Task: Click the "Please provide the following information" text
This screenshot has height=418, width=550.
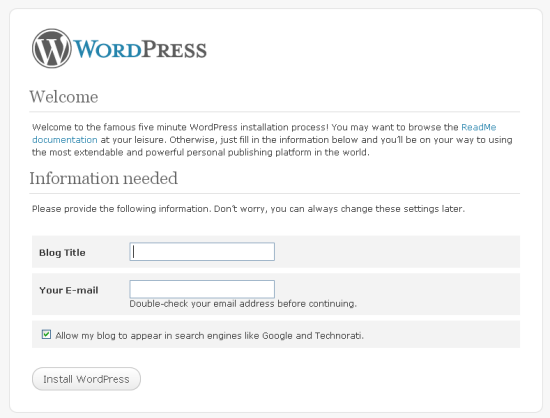Action: [x=248, y=209]
